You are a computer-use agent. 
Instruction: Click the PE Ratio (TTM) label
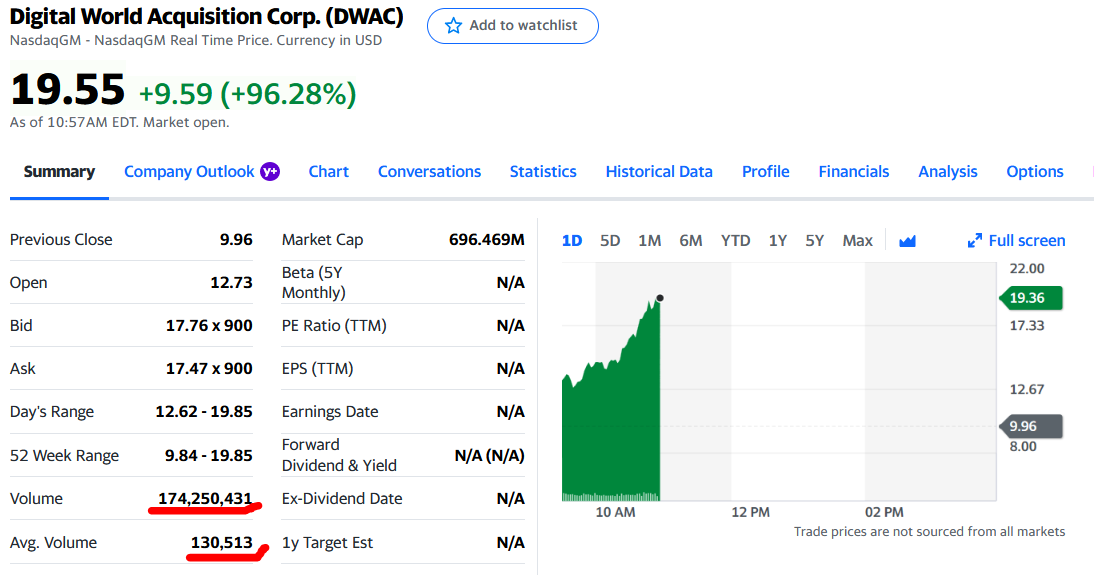pos(334,325)
